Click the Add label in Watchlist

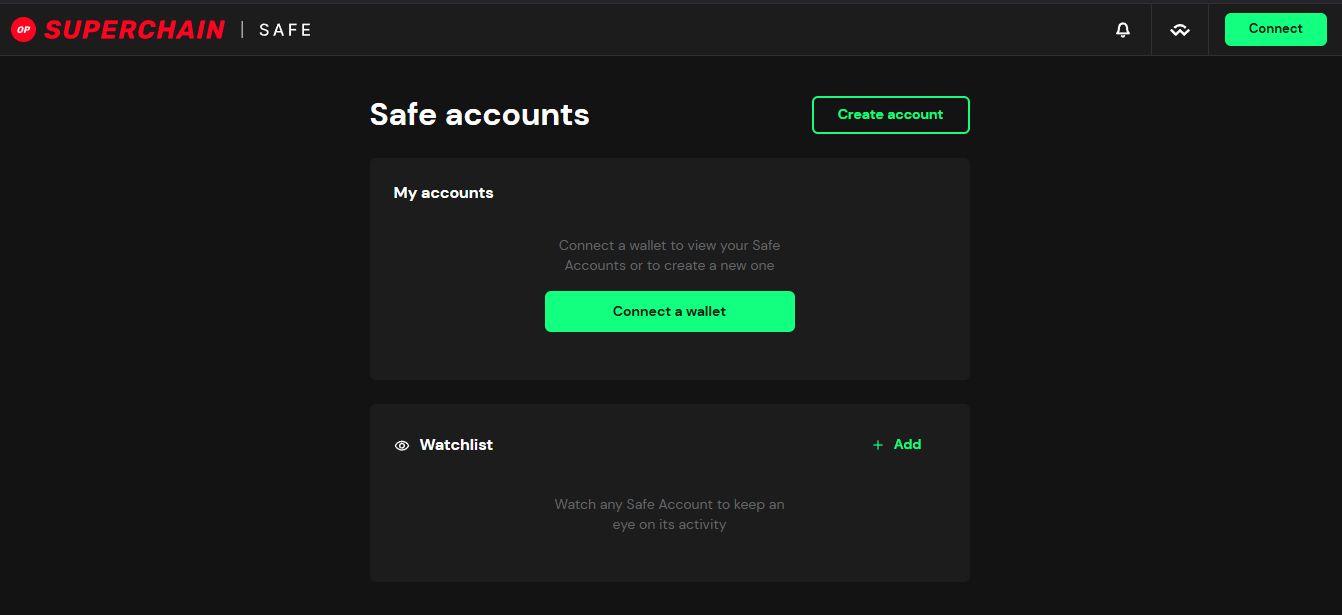click(x=907, y=445)
